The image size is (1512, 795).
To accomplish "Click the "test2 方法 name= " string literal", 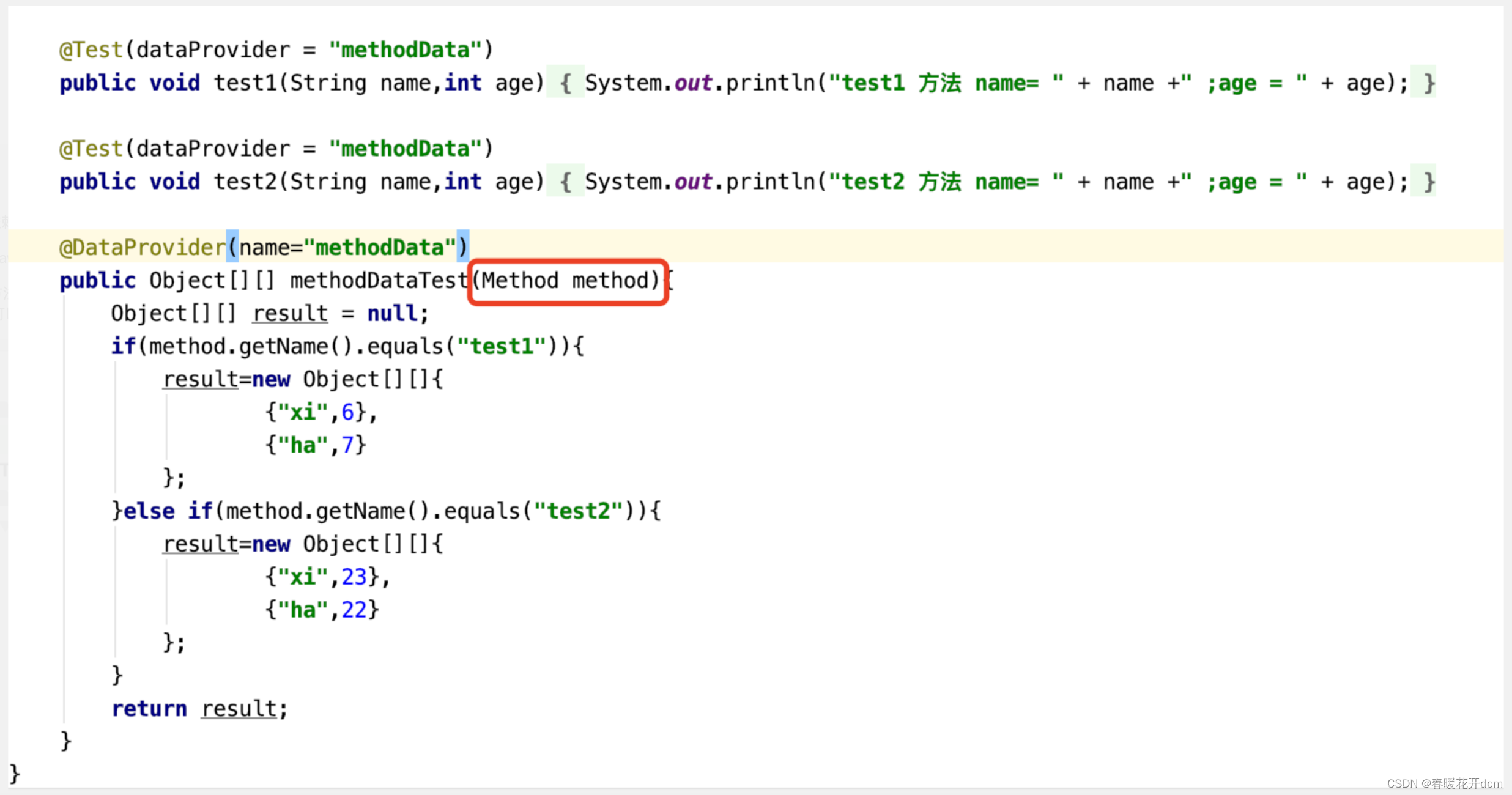I will point(946,182).
